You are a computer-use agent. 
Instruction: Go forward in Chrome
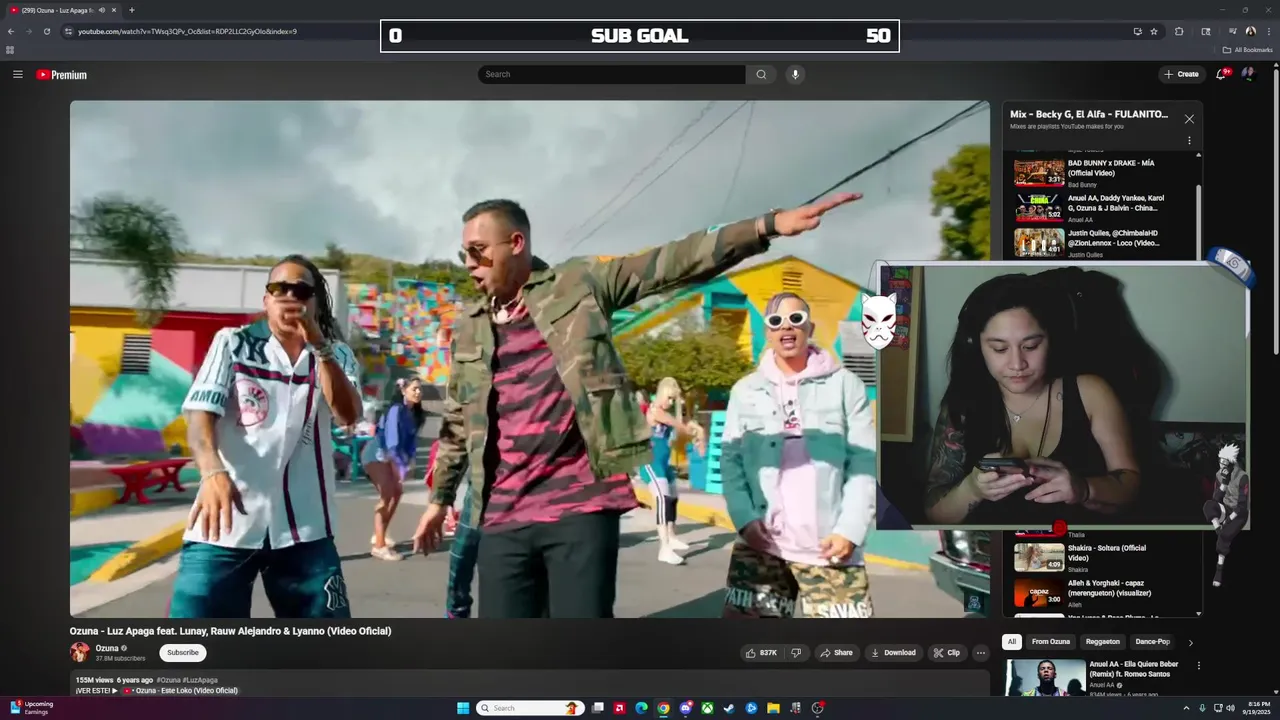tap(29, 31)
